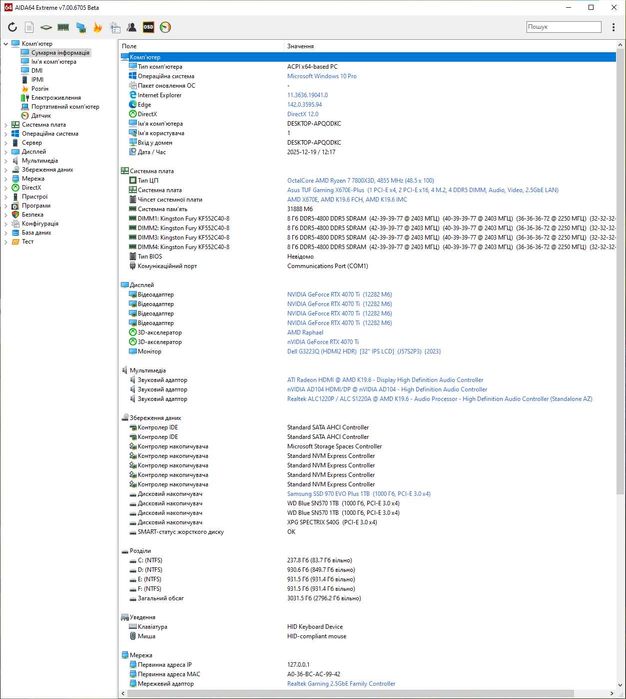The image size is (626, 699).
Task: Click the Refresh arrow toolbar icon
Action: click(x=12, y=27)
